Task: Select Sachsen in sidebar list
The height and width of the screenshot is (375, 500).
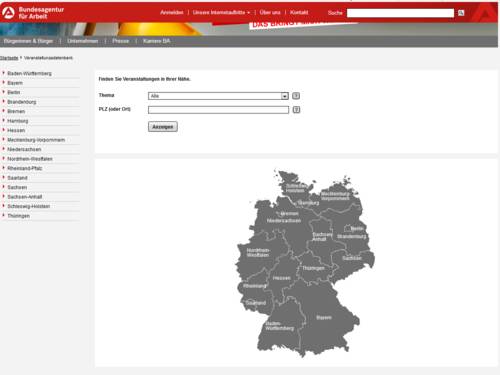Action: (17, 187)
